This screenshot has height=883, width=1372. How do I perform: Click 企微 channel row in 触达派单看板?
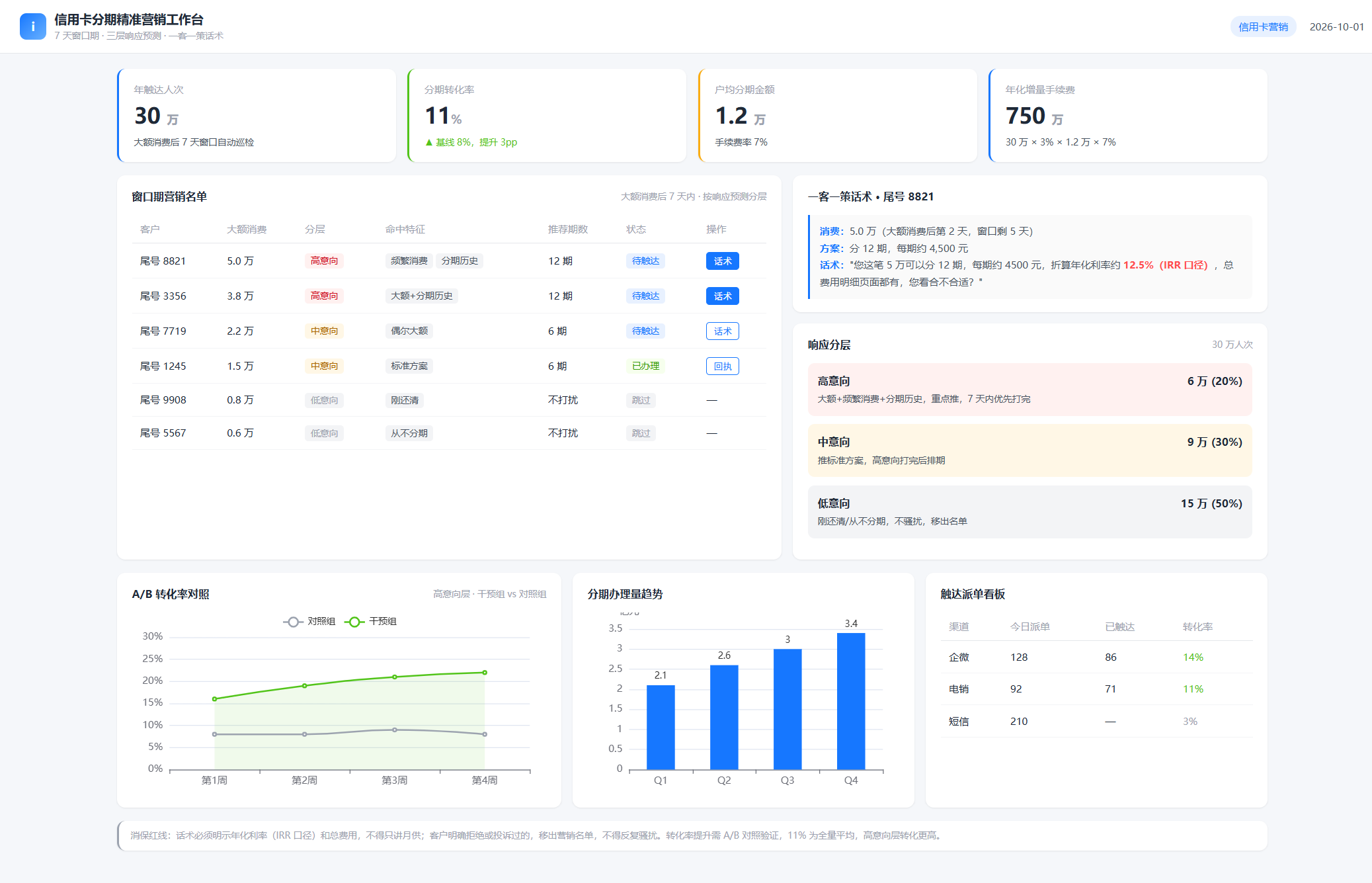(1096, 657)
